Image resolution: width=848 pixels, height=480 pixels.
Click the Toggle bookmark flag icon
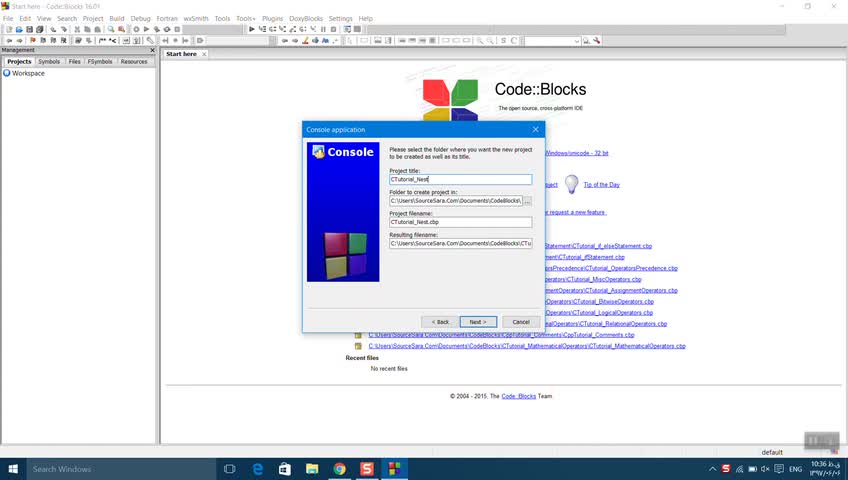click(x=32, y=41)
